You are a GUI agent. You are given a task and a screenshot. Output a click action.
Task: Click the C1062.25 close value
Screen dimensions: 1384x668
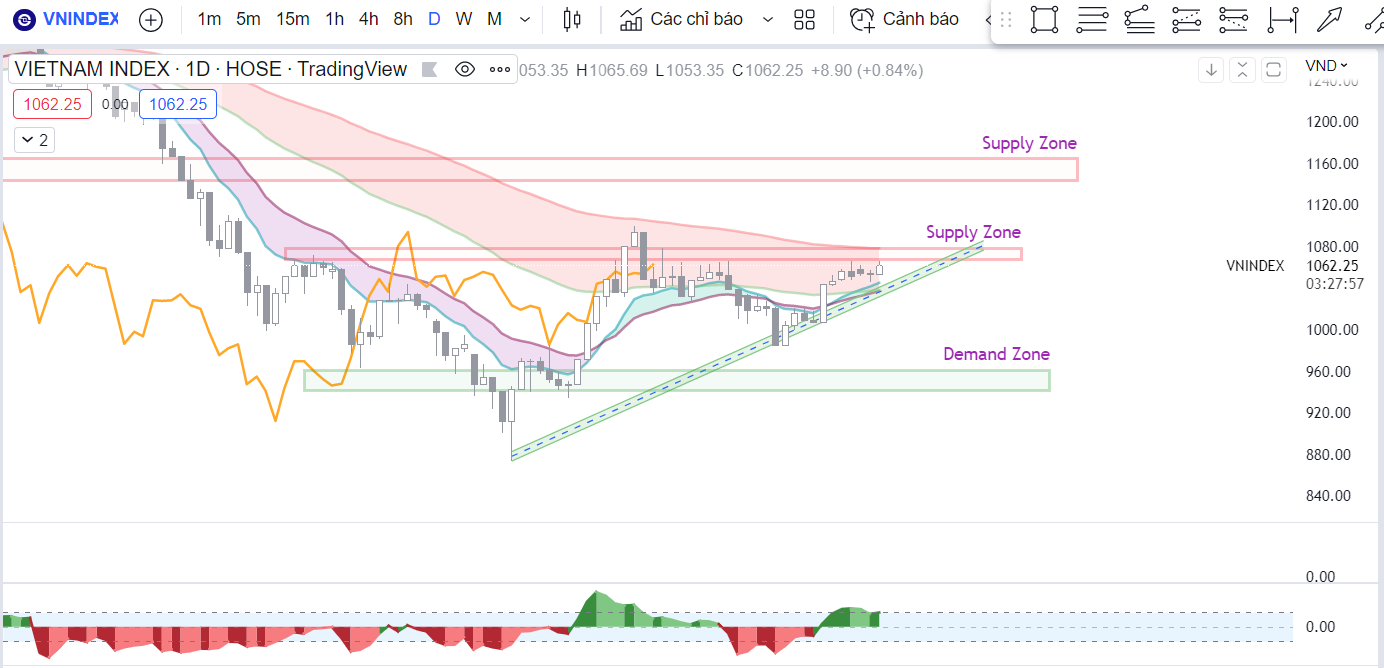pos(767,70)
